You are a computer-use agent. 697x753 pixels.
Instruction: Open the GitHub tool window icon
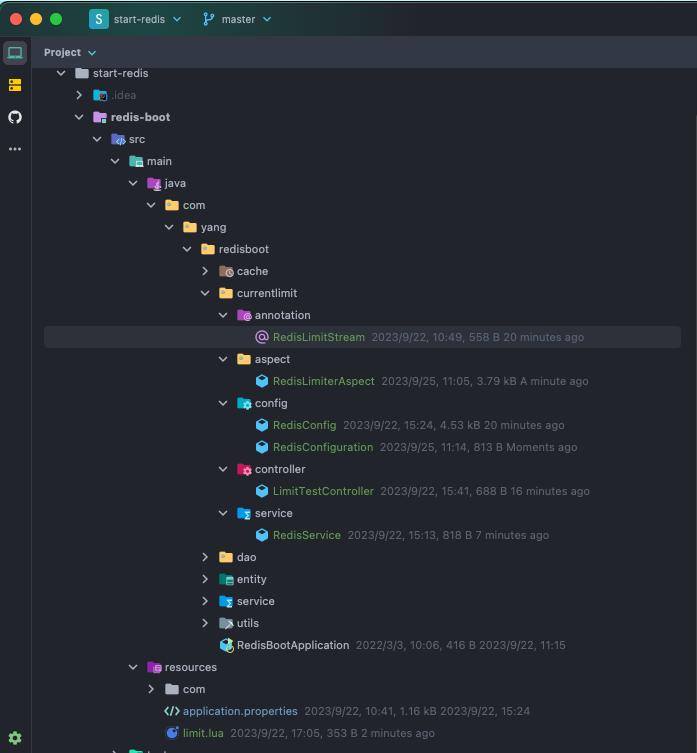coord(15,117)
